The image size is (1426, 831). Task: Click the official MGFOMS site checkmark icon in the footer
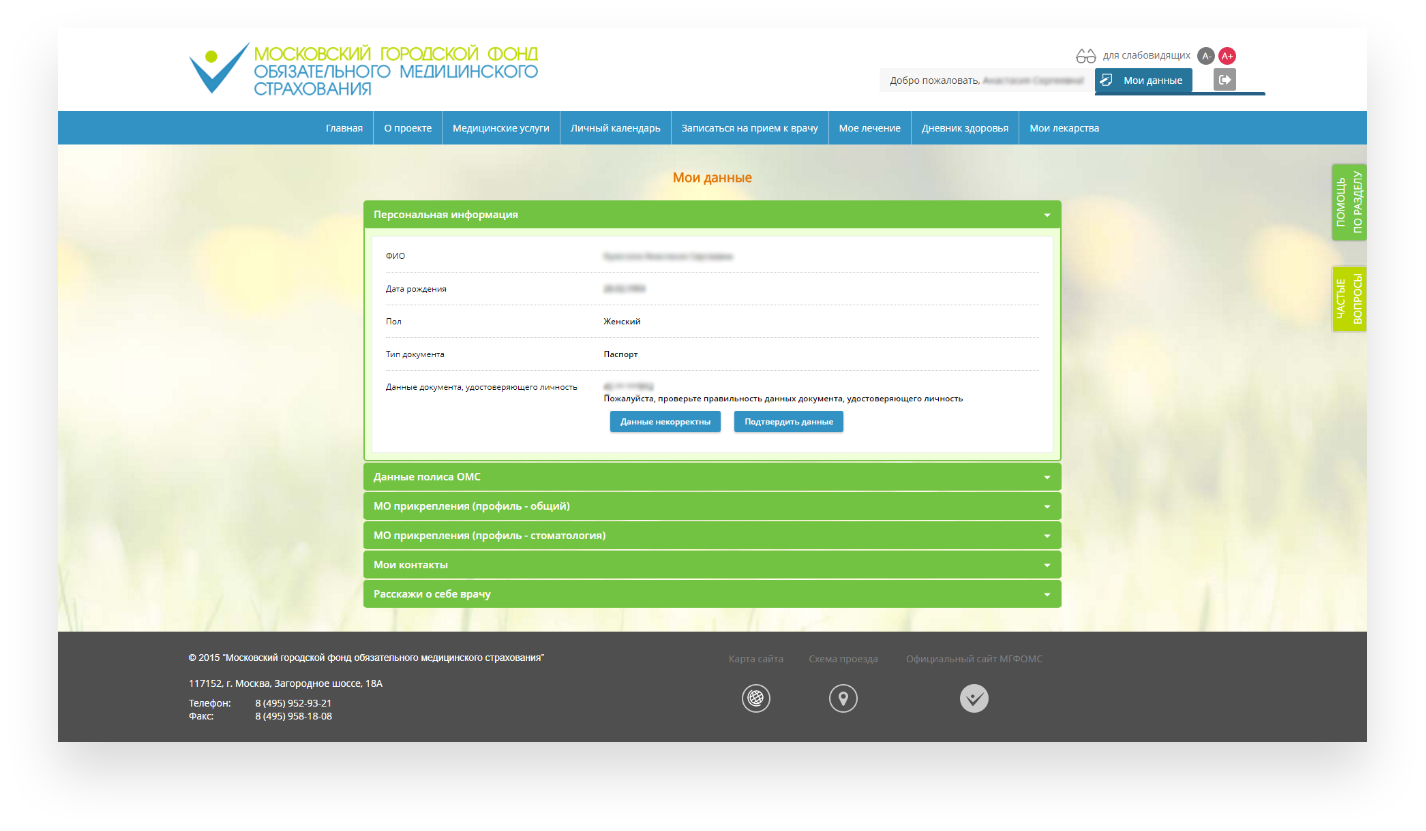click(974, 698)
